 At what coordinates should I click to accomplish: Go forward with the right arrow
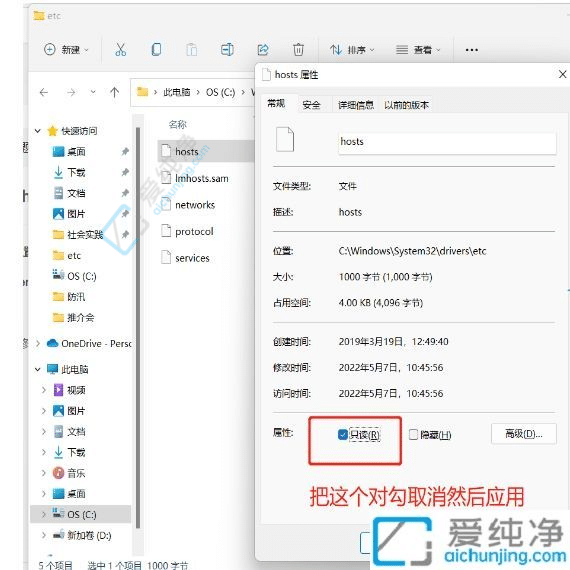pyautogui.click(x=71, y=93)
